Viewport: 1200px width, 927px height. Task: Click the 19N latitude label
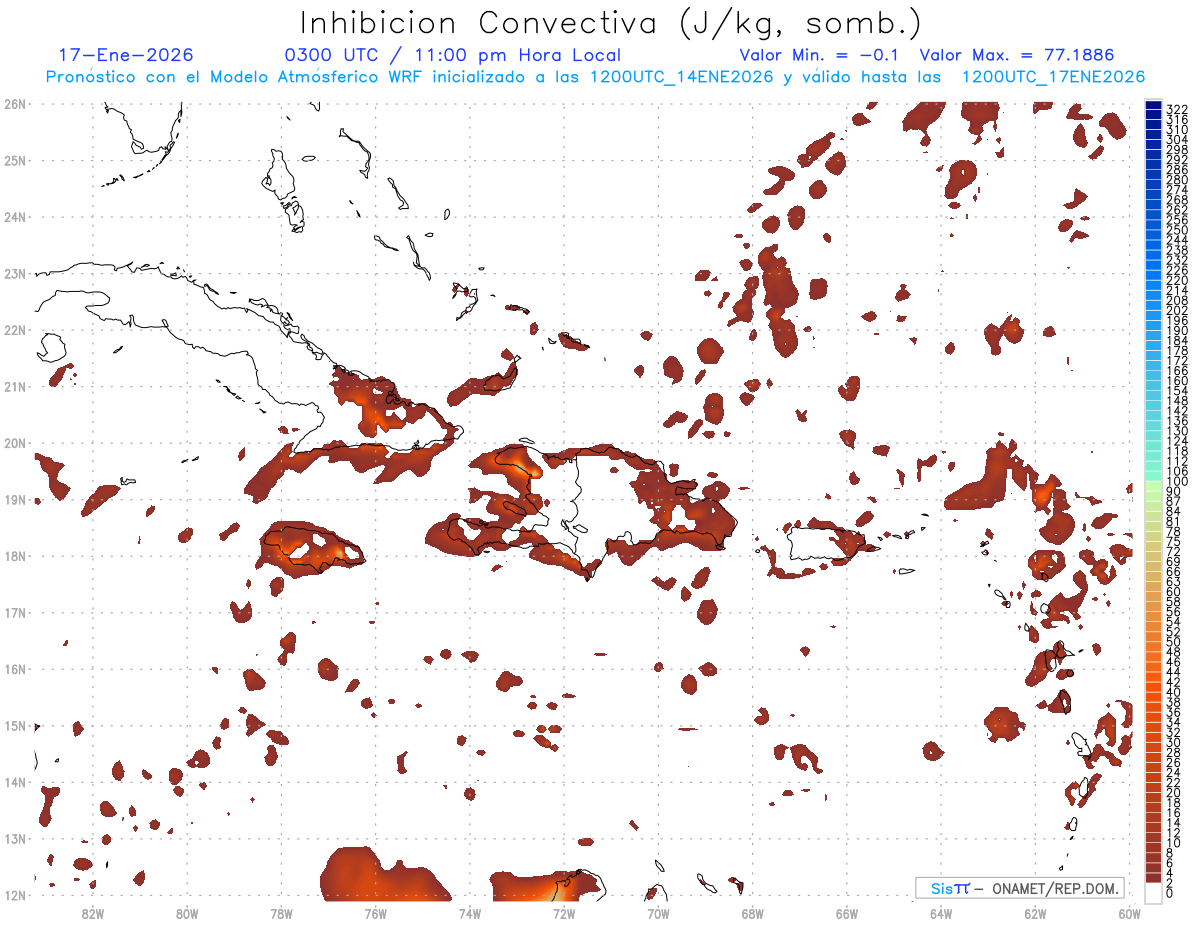(x=14, y=500)
